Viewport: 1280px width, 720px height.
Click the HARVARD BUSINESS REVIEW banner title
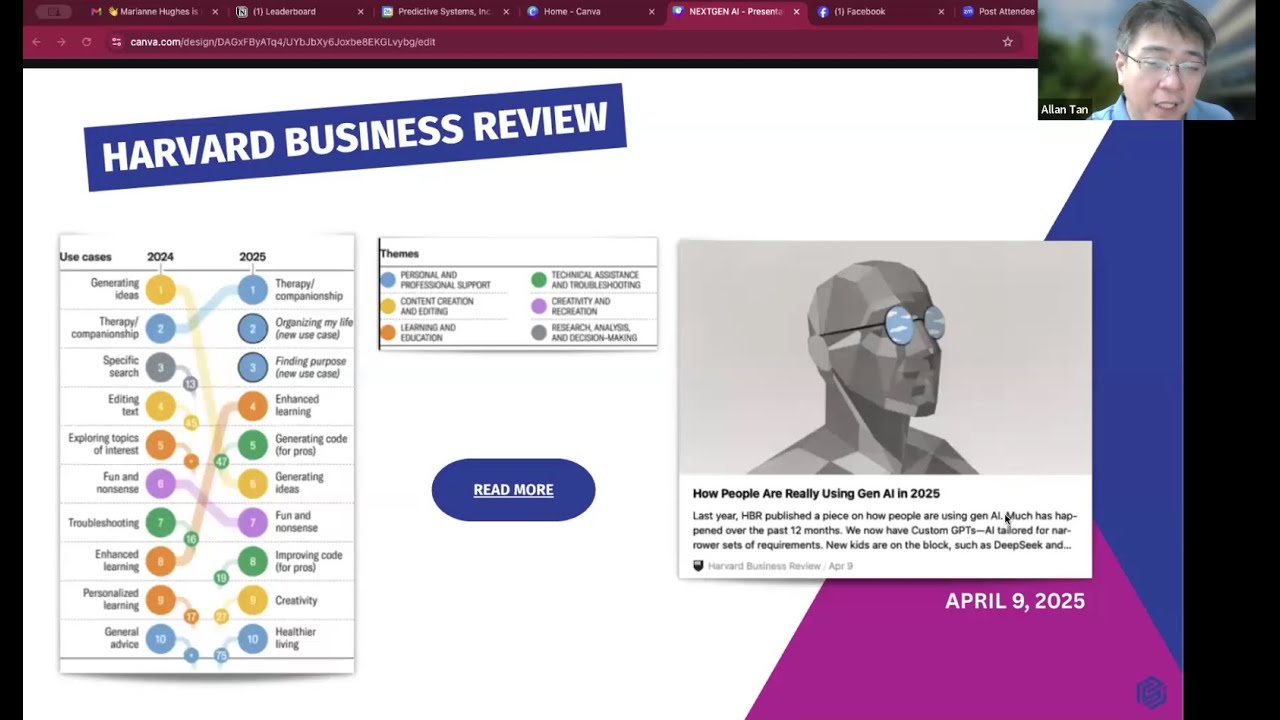point(355,137)
